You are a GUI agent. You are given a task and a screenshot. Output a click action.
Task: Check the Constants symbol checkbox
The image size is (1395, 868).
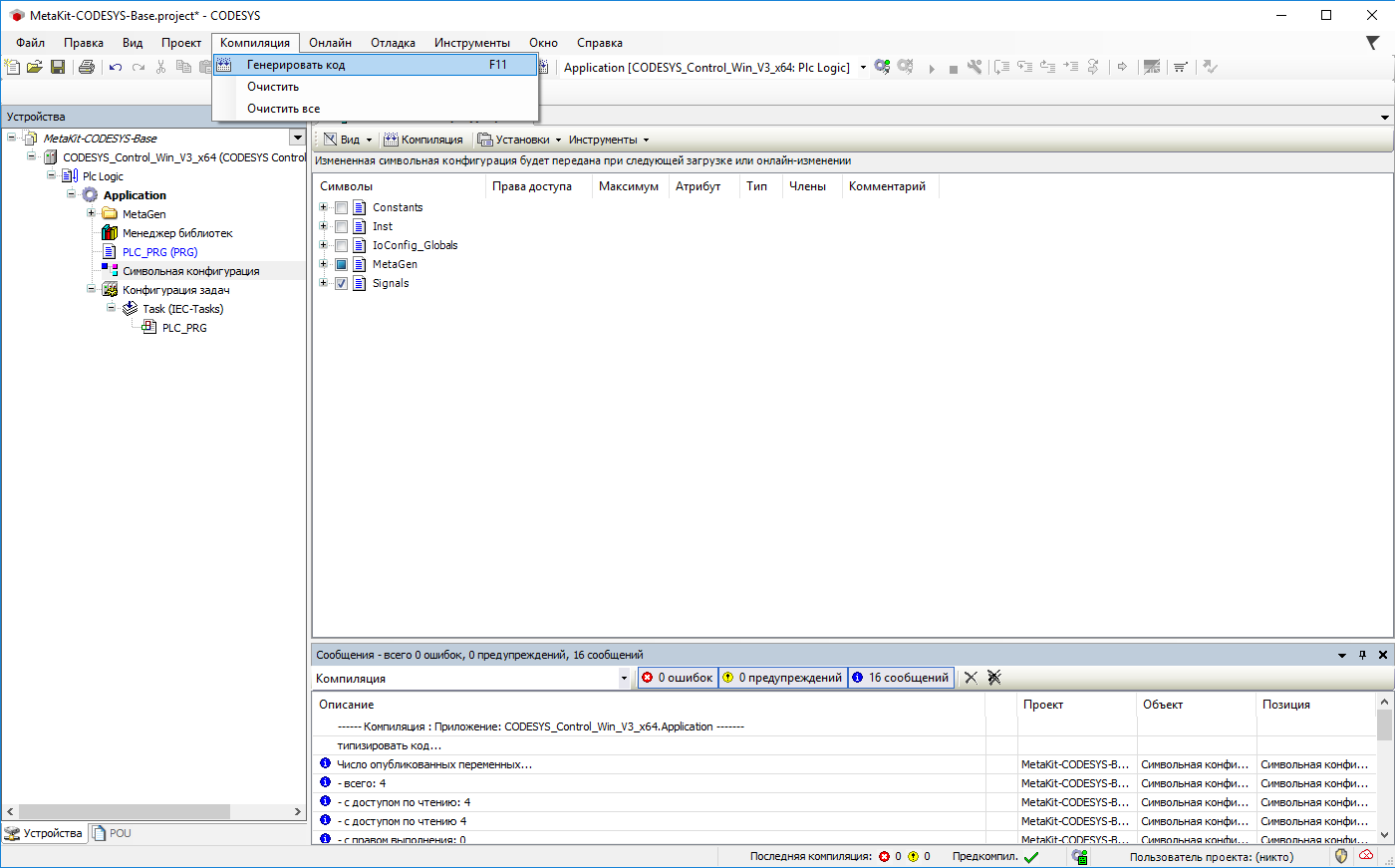tap(341, 207)
